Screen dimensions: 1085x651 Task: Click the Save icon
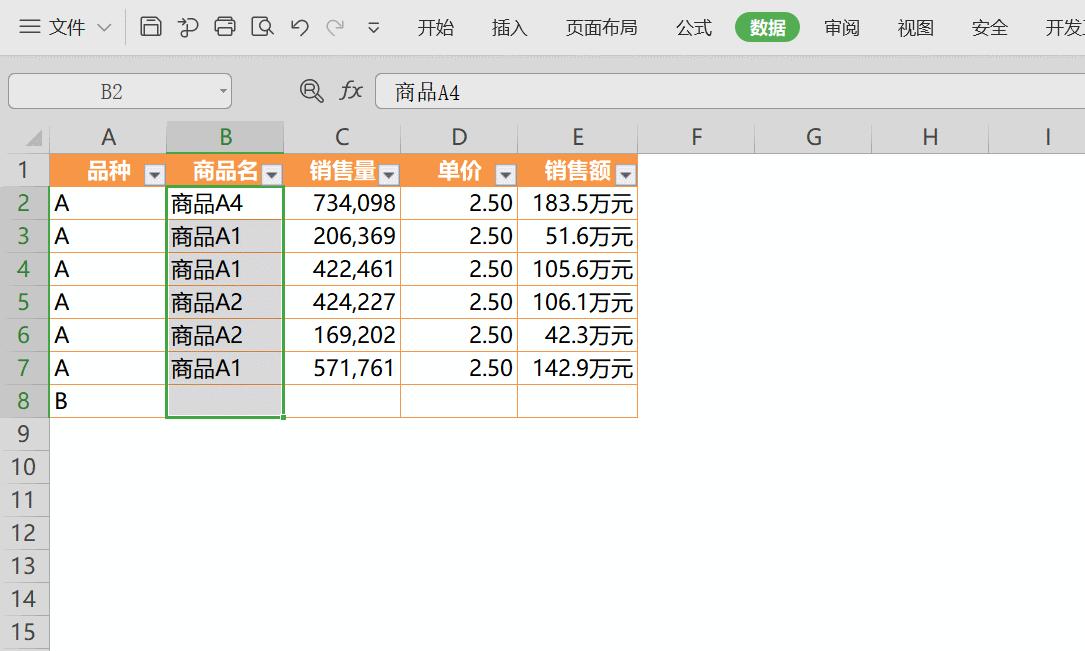tap(151, 28)
